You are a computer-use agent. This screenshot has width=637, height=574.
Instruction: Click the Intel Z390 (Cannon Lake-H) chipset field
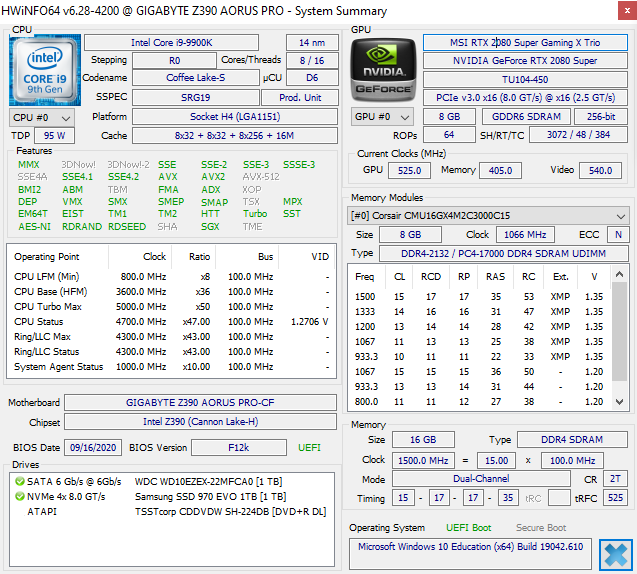(x=200, y=422)
